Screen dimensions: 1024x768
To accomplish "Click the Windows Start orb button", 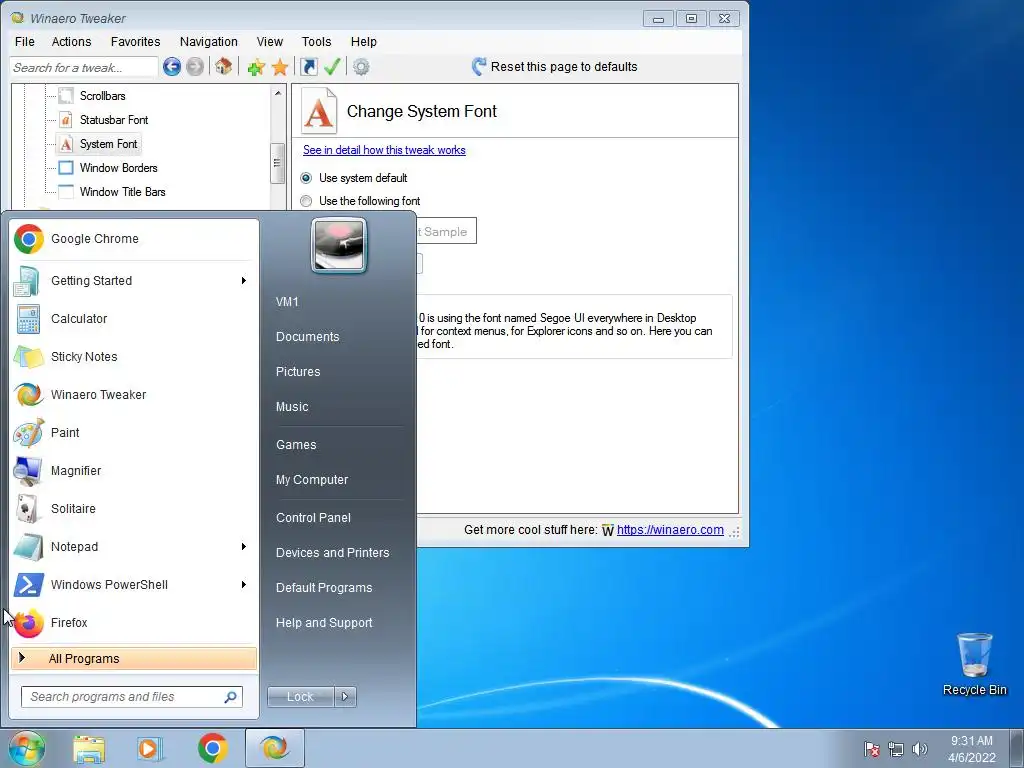I will 26,748.
